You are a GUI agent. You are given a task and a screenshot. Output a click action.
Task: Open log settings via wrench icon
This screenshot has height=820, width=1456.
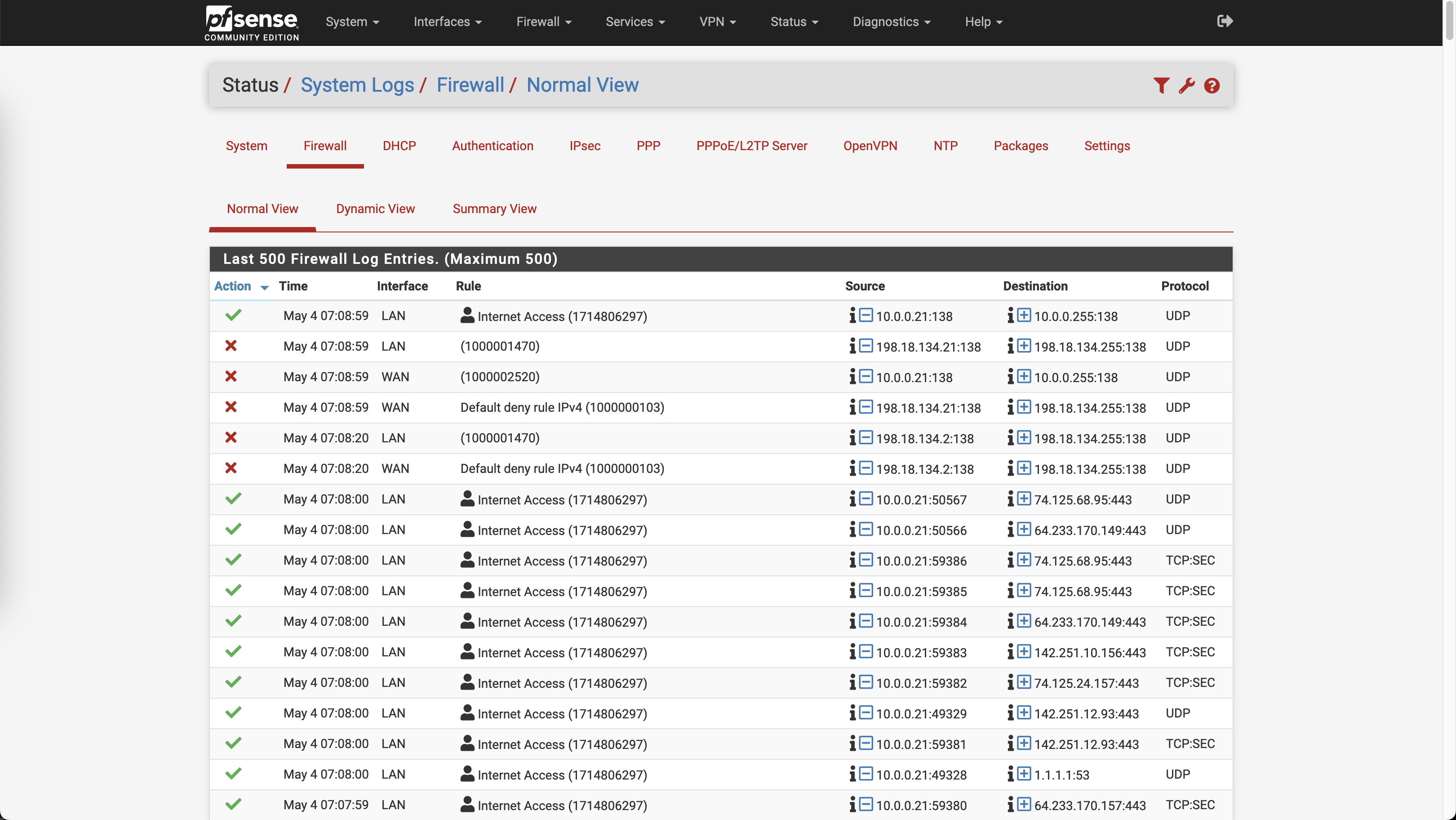point(1186,85)
